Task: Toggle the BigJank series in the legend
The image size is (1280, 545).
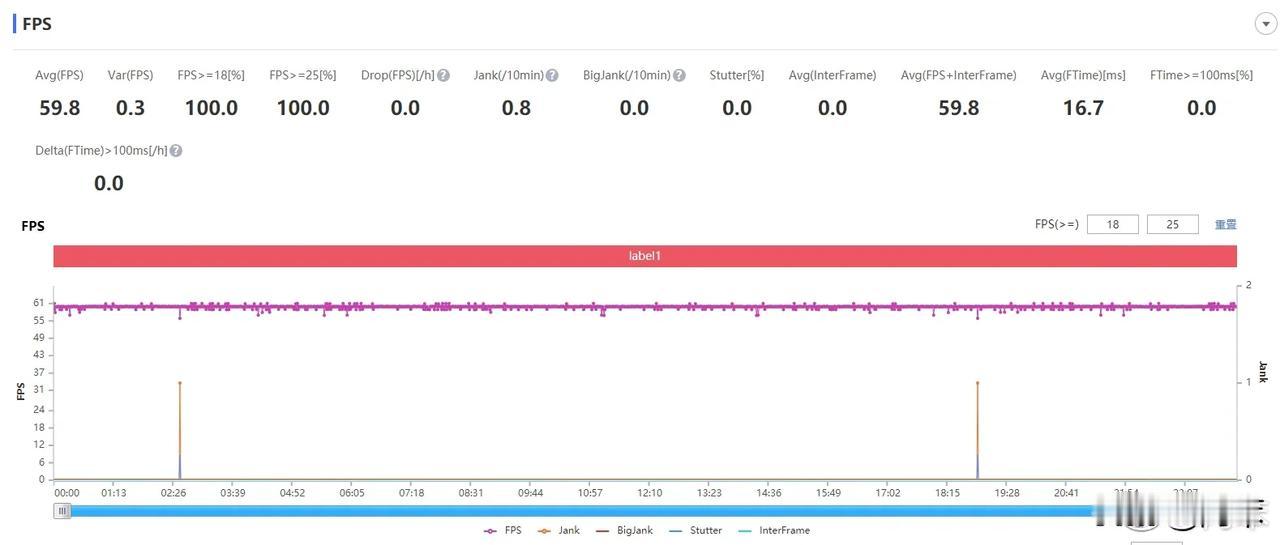Action: point(624,530)
